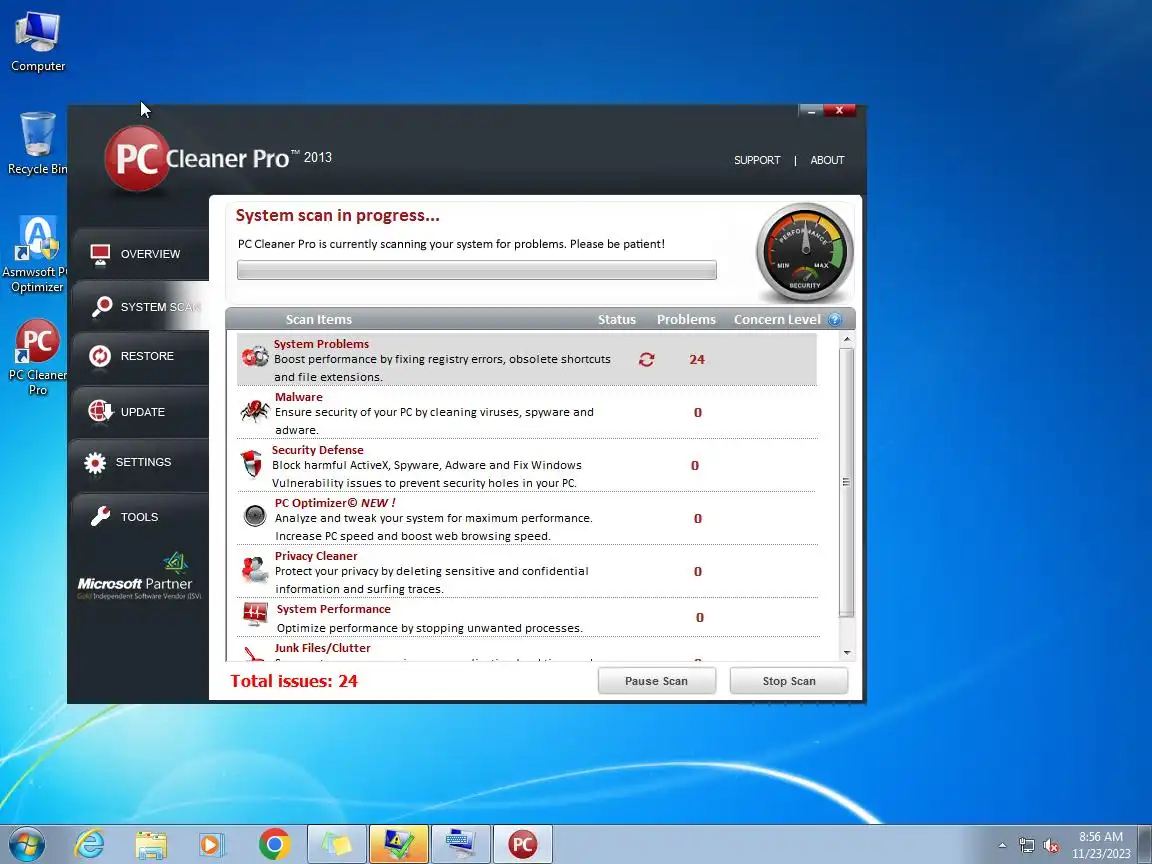Click the Total issues: 24 text
The image size is (1152, 864).
tap(294, 681)
